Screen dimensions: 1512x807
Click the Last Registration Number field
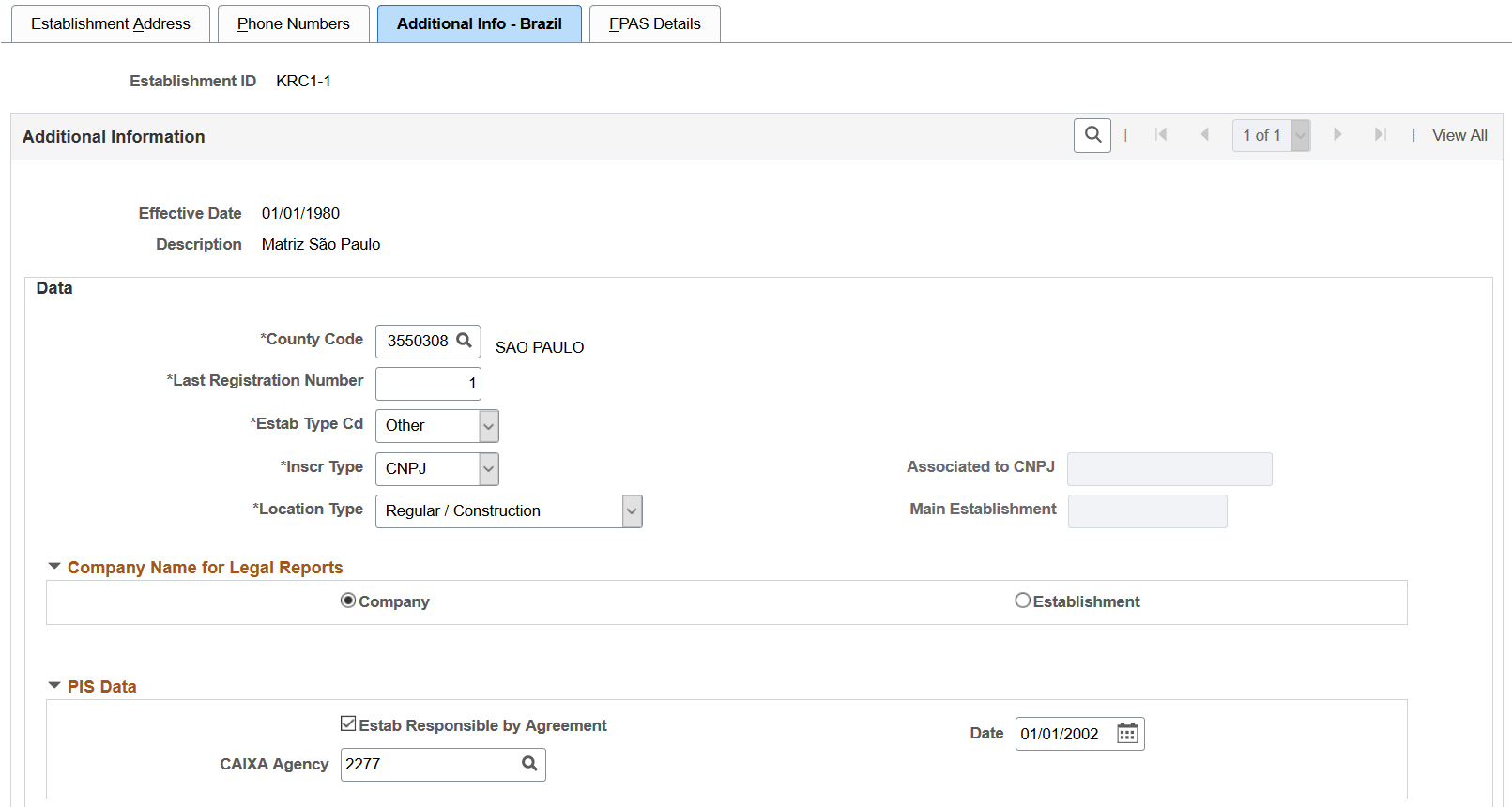coord(428,384)
